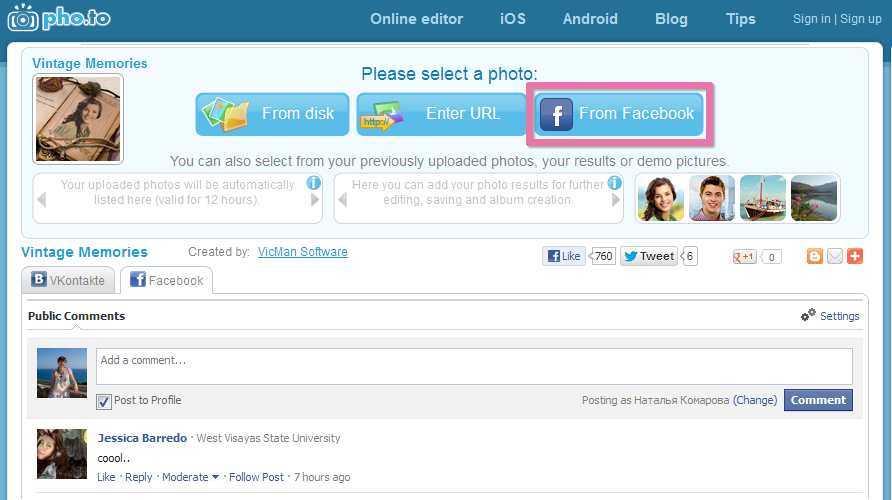Click results list left arrow

[x=342, y=200]
